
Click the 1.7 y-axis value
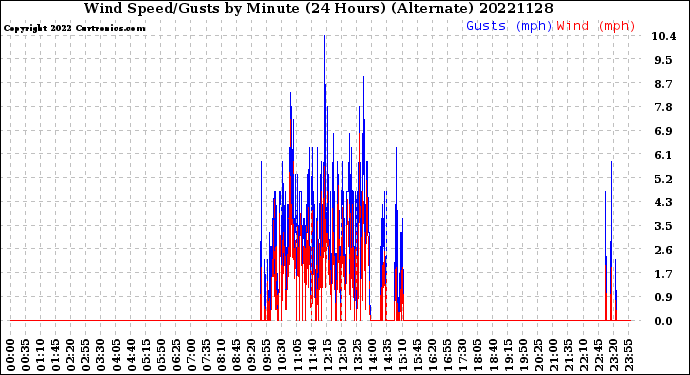tap(664, 274)
